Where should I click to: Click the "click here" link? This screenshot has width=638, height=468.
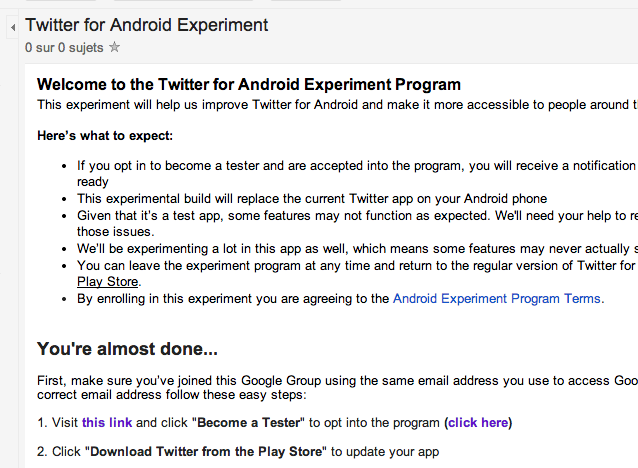[x=478, y=423]
